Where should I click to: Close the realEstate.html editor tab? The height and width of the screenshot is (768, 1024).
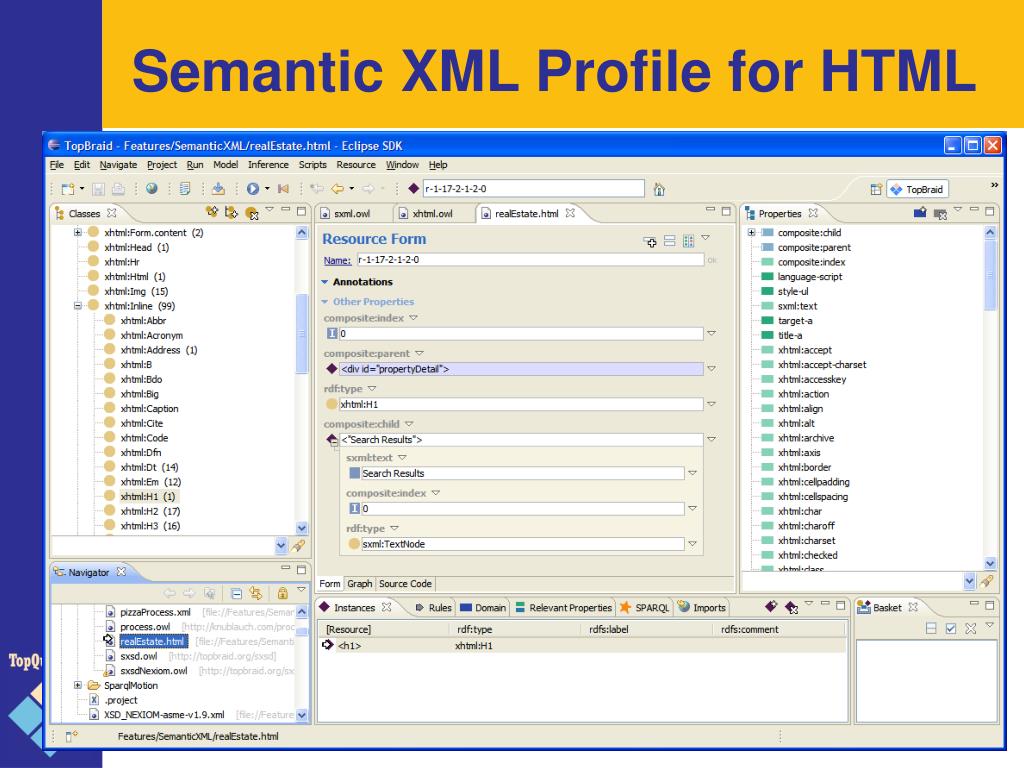pos(570,213)
